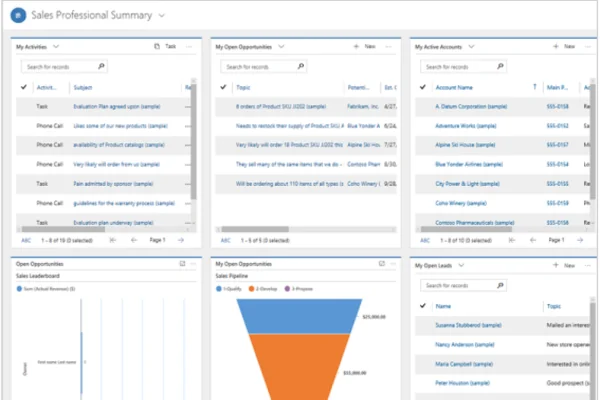Open 8 orders of Product SKU JJ202 opportunity
The image size is (600, 400).
(281, 106)
